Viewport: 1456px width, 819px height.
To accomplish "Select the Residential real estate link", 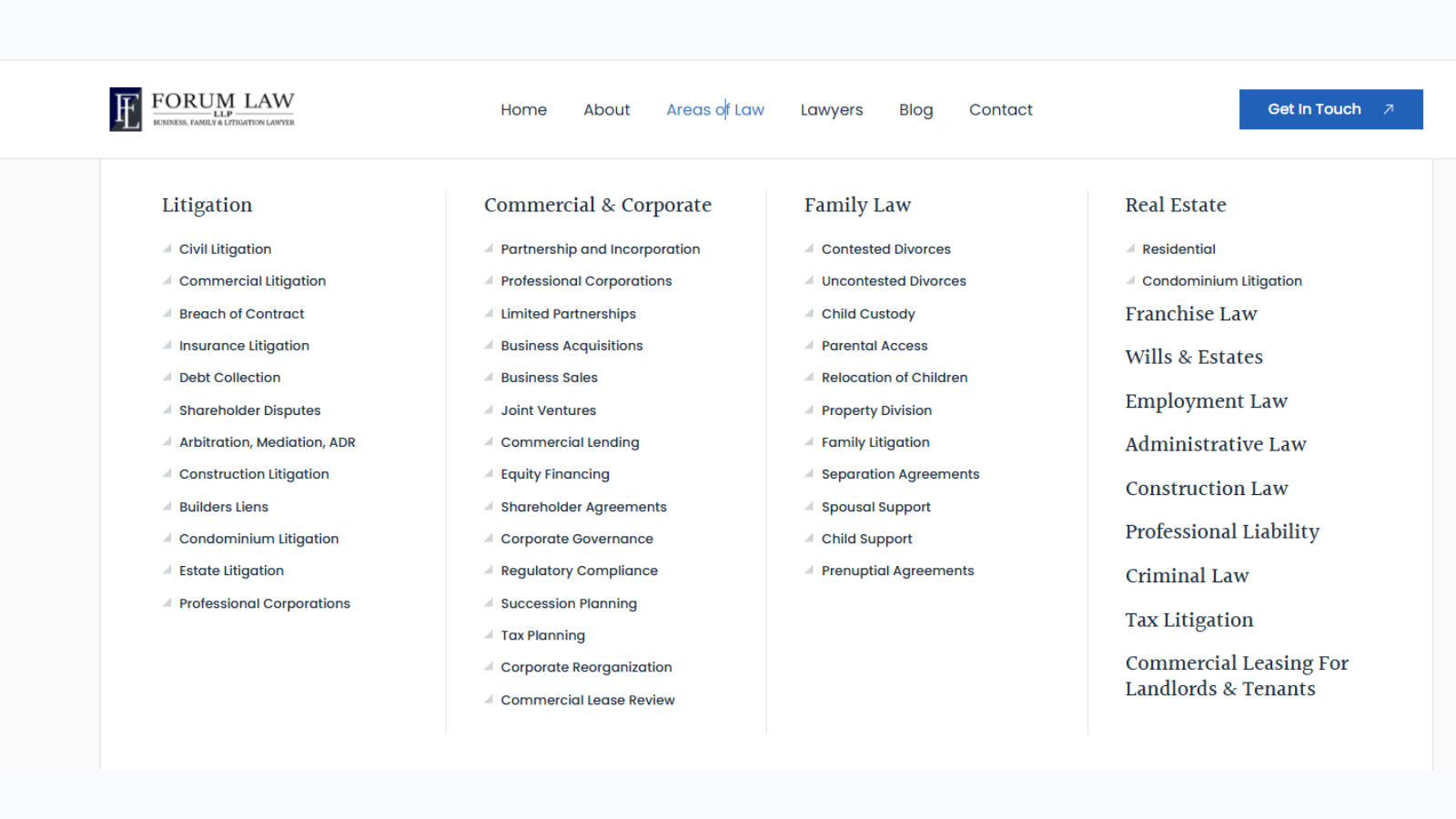I will 1178,249.
